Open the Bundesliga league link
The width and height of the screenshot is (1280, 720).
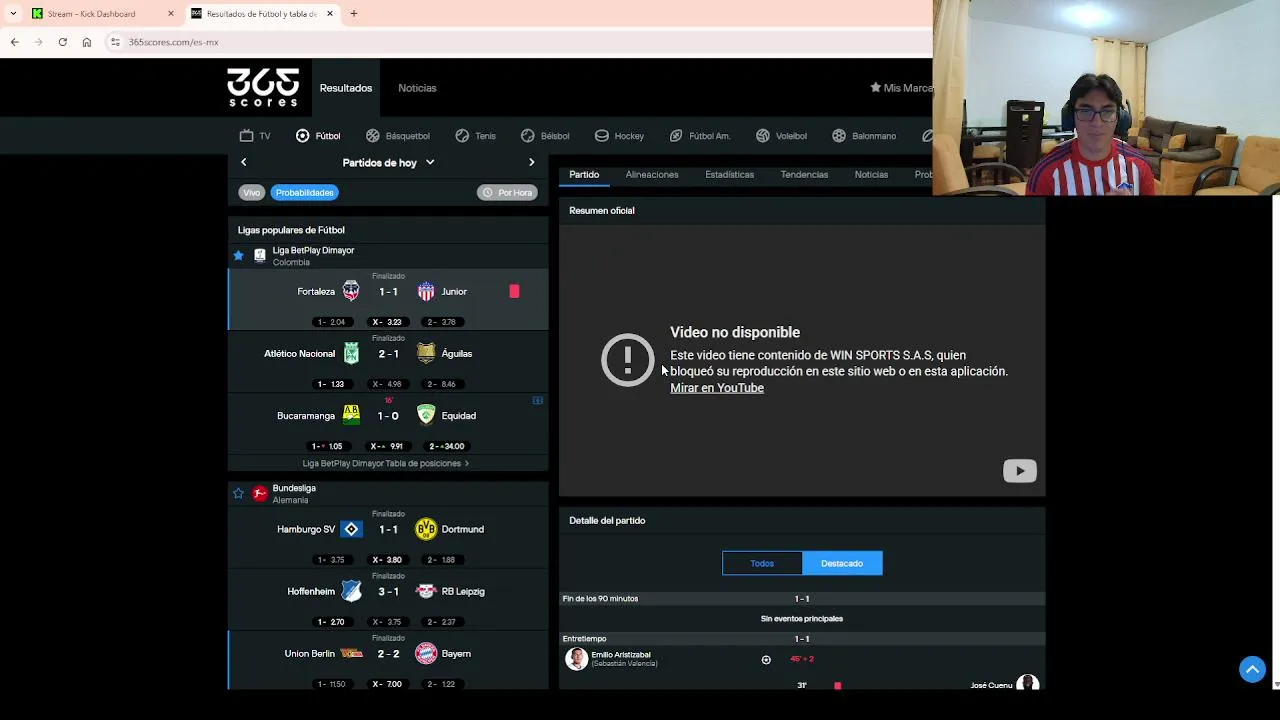point(294,488)
